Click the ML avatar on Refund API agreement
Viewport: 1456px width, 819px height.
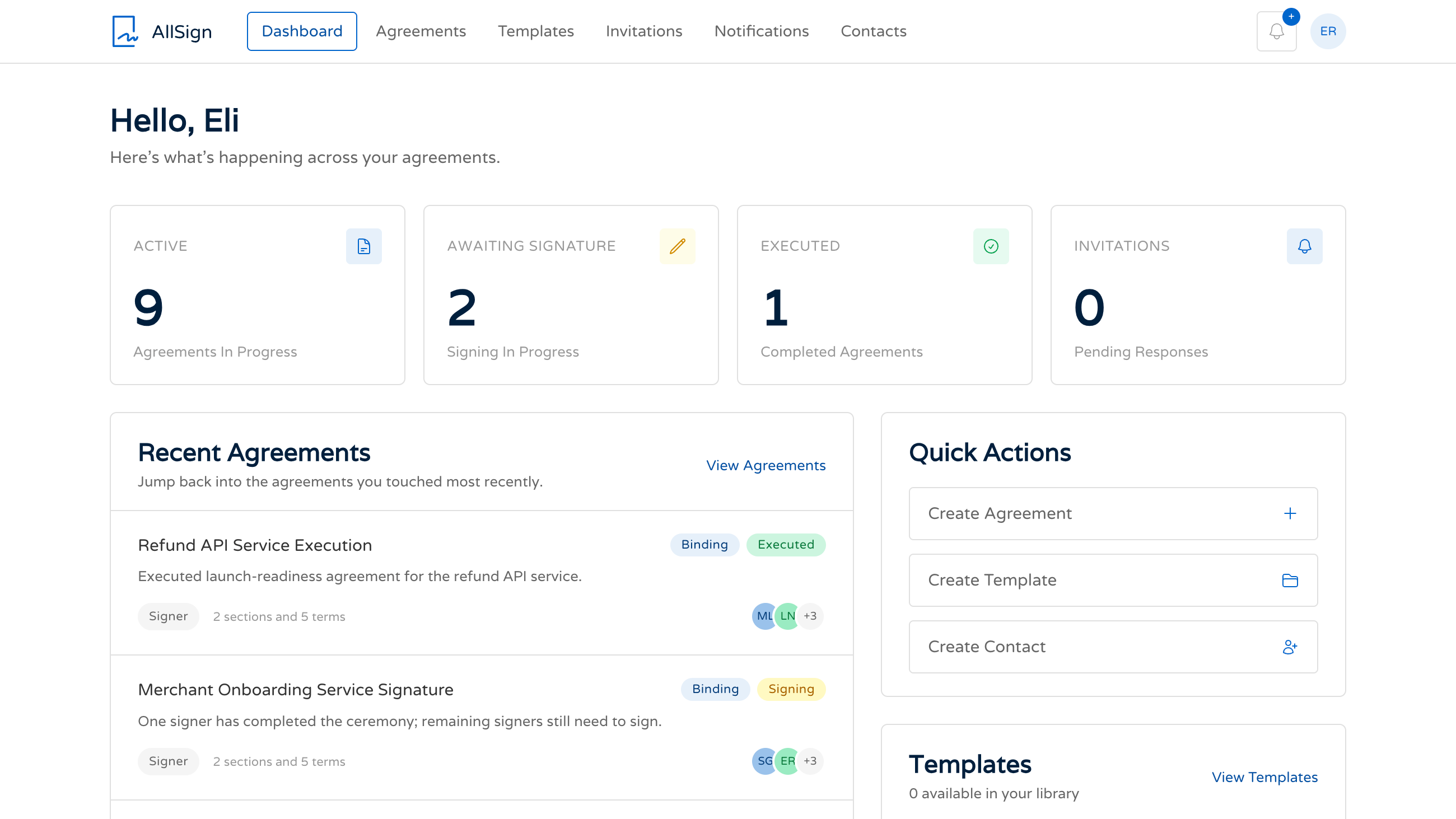764,616
